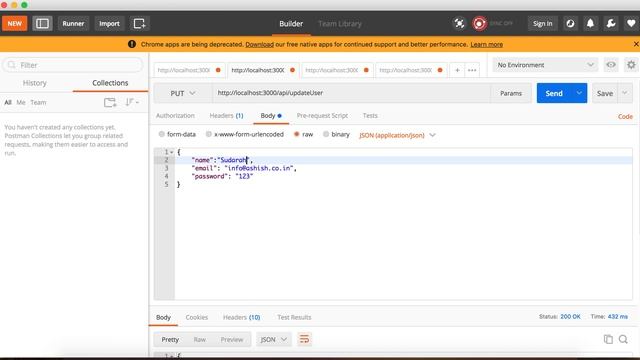Click the Filter search input
Viewport: 640px width, 360px height.
73,65
